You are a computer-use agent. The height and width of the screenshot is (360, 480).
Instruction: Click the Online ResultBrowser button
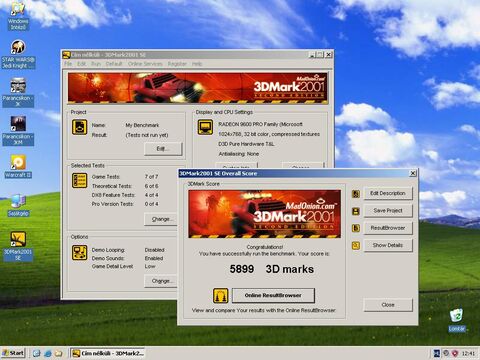pyautogui.click(x=273, y=295)
